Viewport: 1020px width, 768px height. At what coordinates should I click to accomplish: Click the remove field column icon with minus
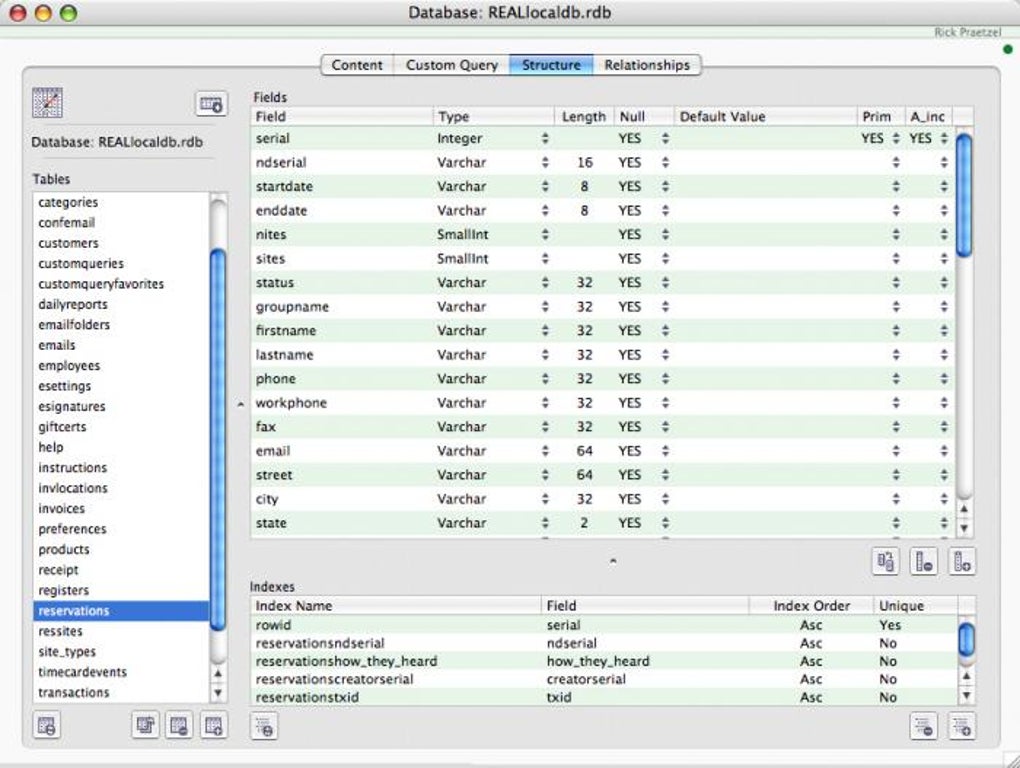point(924,561)
